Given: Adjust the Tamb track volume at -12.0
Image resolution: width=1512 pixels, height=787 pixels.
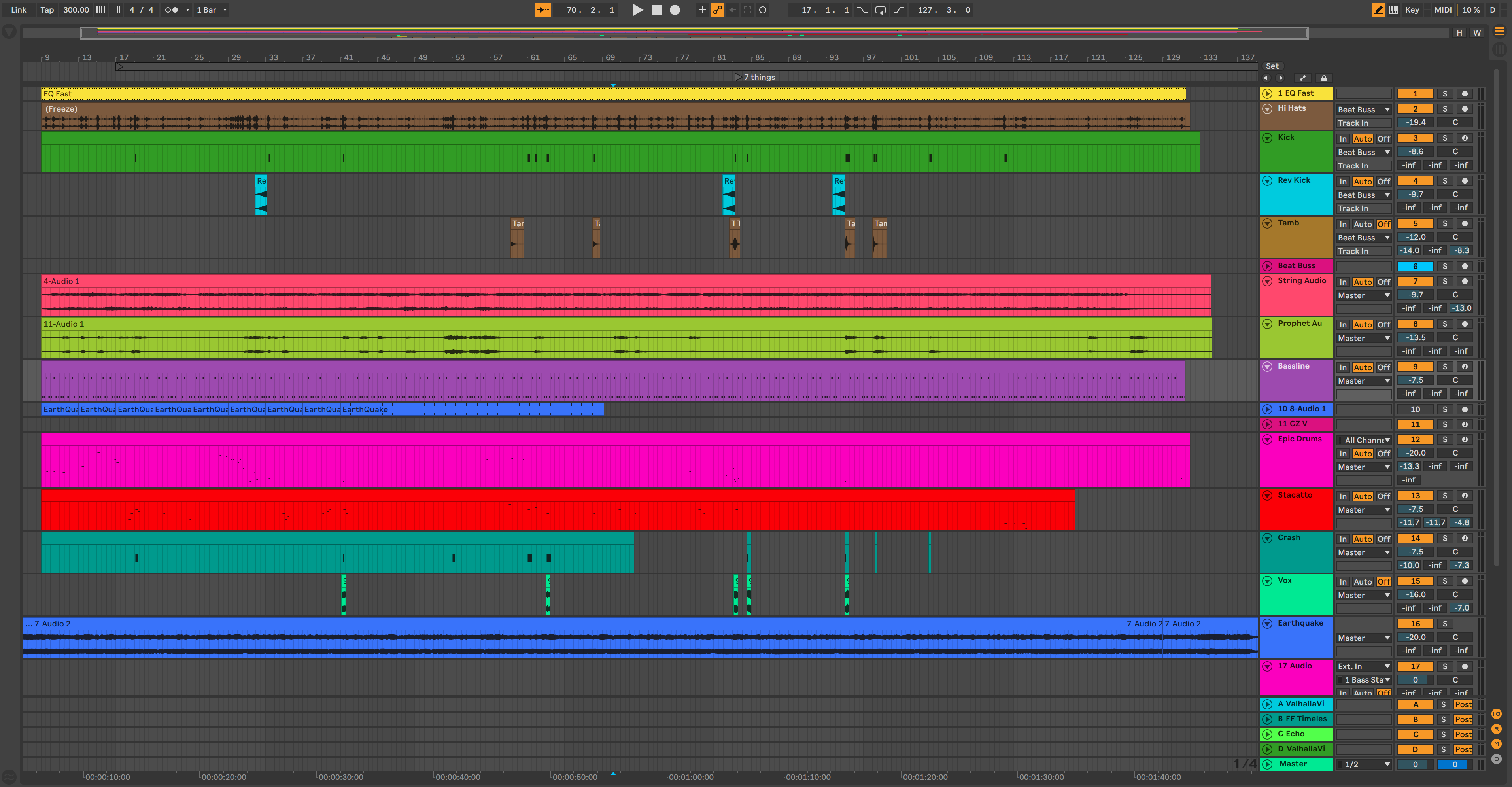Looking at the screenshot, I should tap(1415, 237).
